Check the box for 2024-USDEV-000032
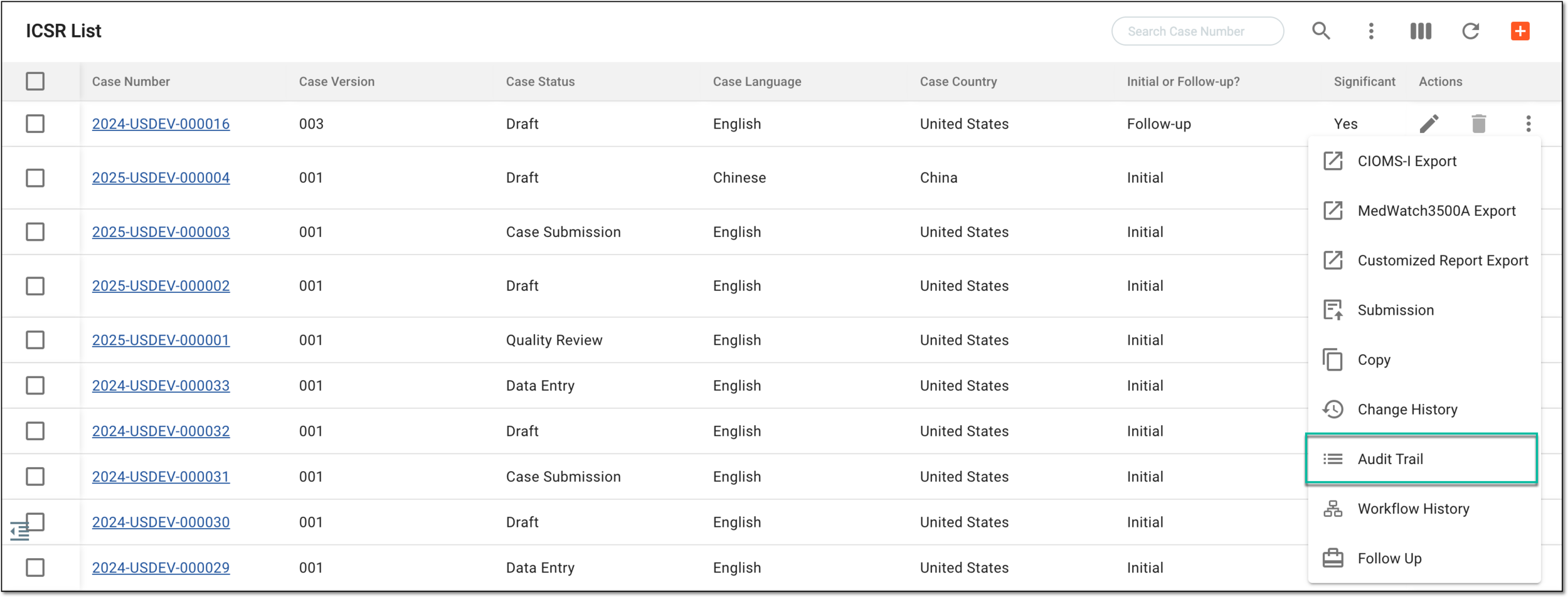1568x597 pixels. click(35, 431)
